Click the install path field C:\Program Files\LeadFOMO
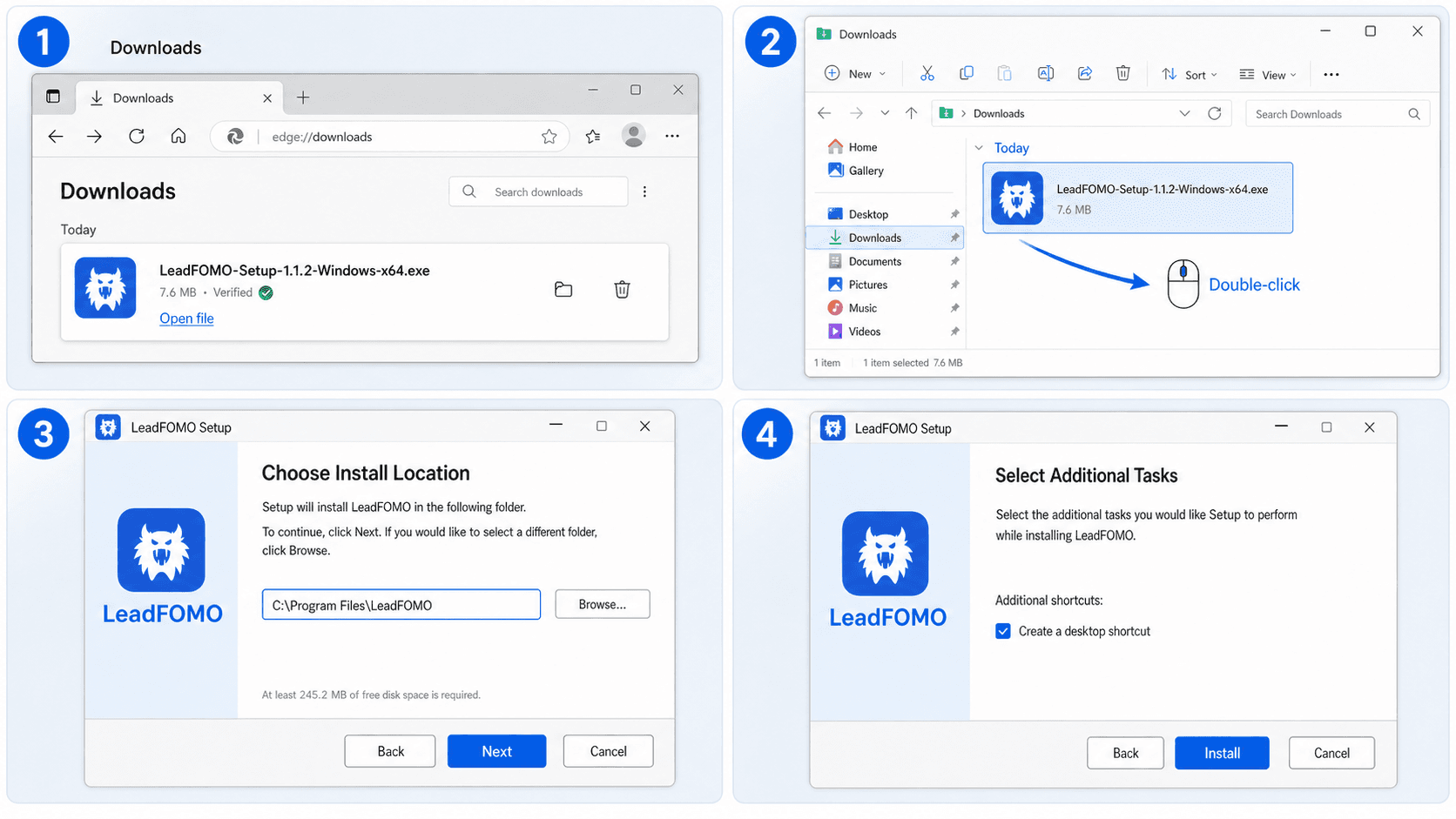The width and height of the screenshot is (1456, 819). pyautogui.click(x=401, y=605)
